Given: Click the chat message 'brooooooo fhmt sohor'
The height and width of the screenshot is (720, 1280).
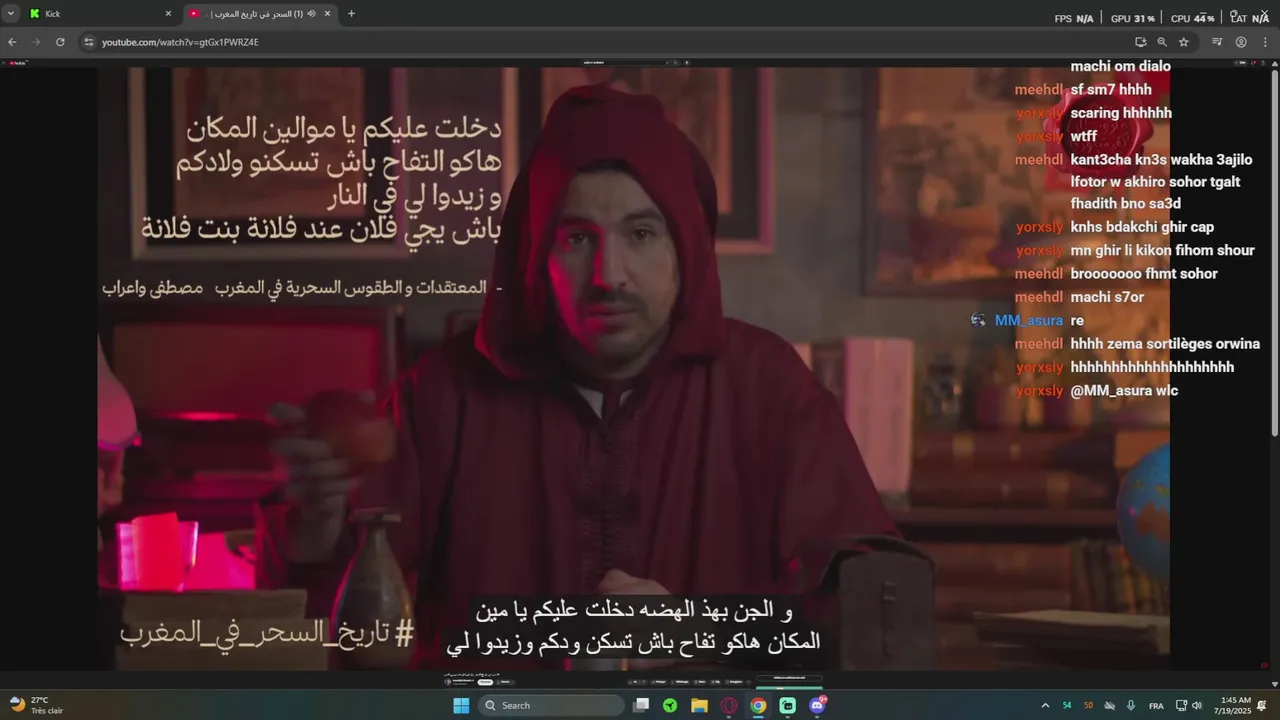Looking at the screenshot, I should pyautogui.click(x=1144, y=273).
